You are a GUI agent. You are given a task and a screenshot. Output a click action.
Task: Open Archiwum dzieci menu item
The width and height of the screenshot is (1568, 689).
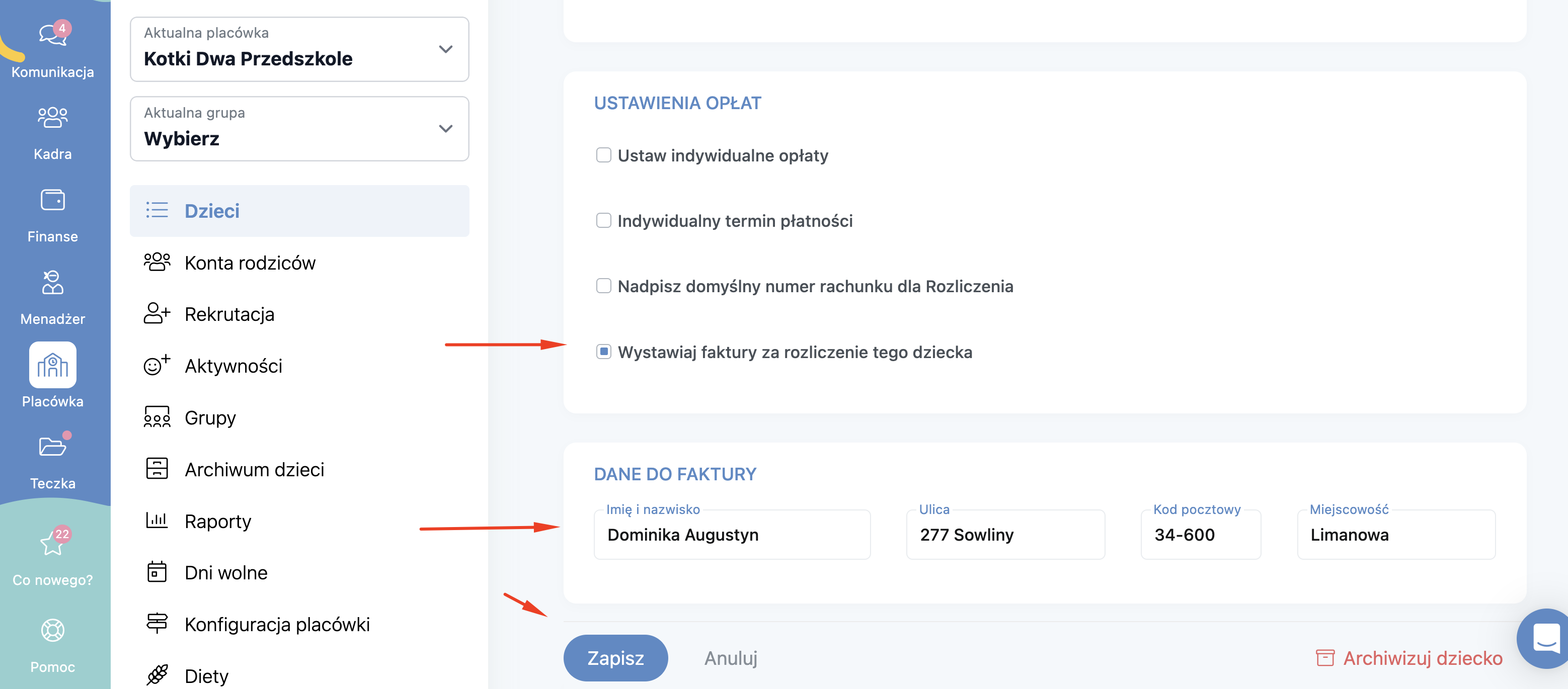point(299,469)
